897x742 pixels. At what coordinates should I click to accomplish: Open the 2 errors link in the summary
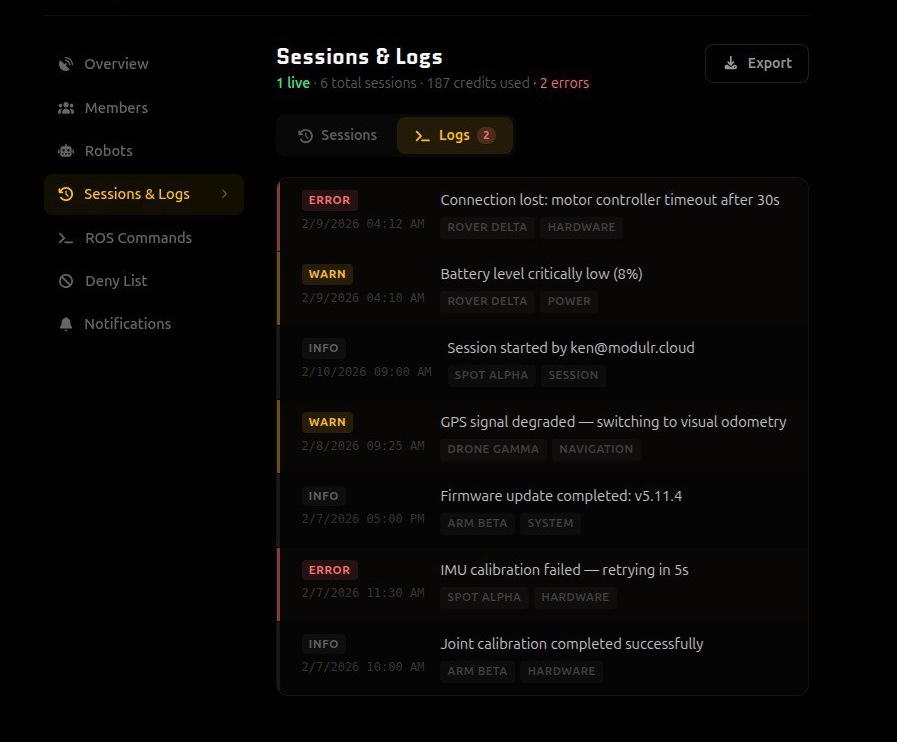pos(564,83)
